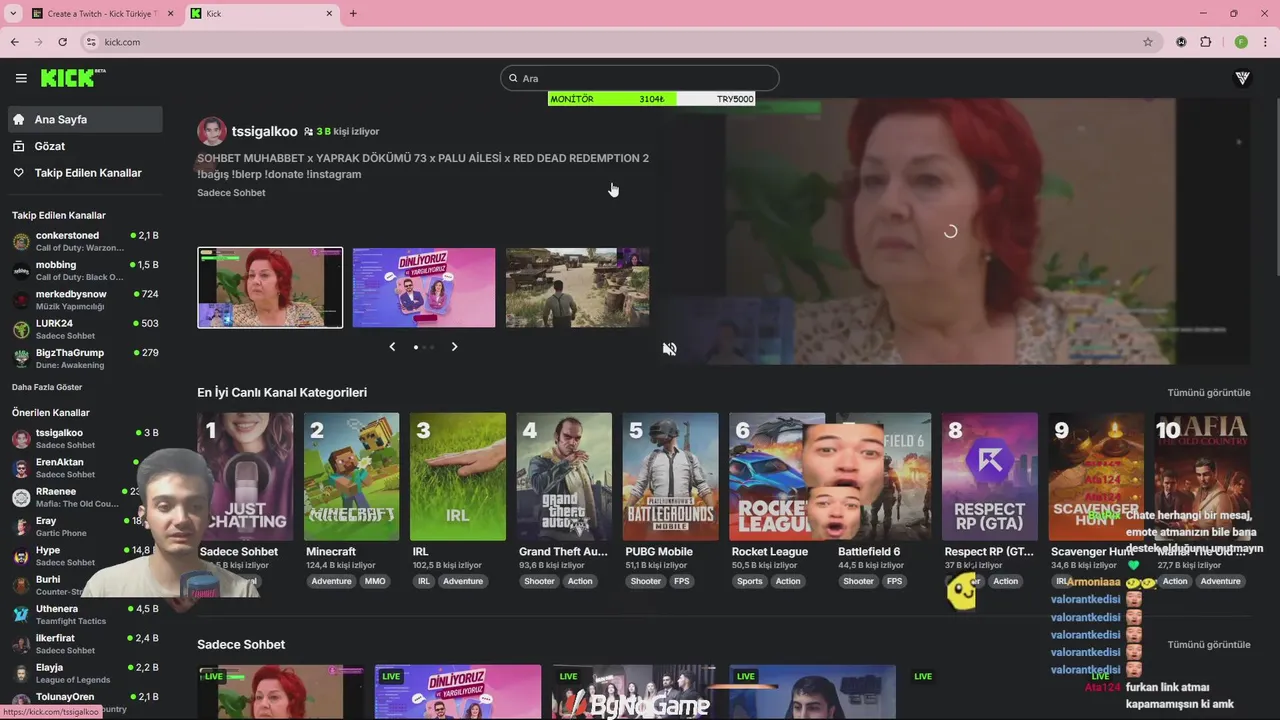Open the hamburger sidebar menu
This screenshot has width=1280, height=720.
[x=21, y=78]
